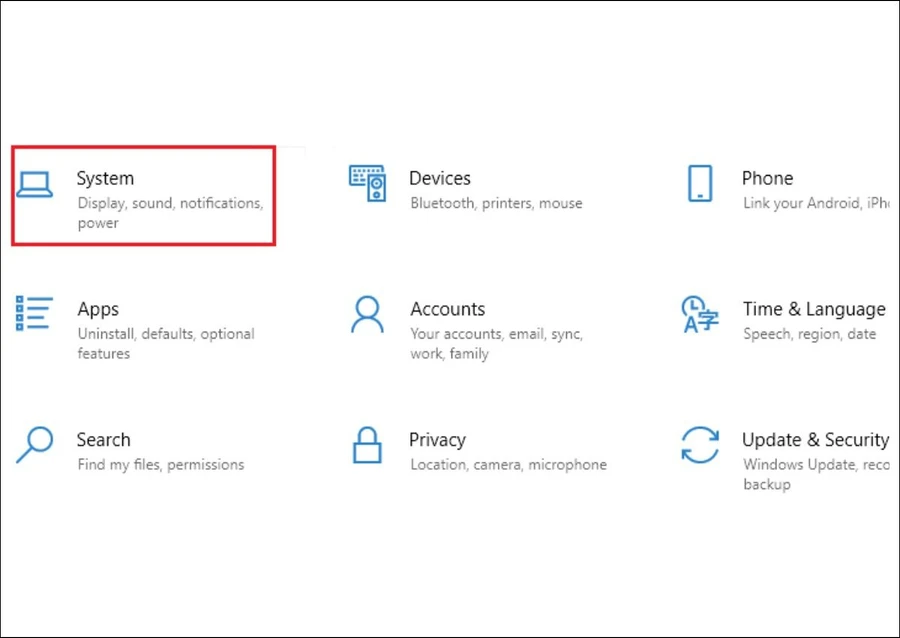900x638 pixels.
Task: Click 'Location, camera, microphone' description
Action: [509, 465]
